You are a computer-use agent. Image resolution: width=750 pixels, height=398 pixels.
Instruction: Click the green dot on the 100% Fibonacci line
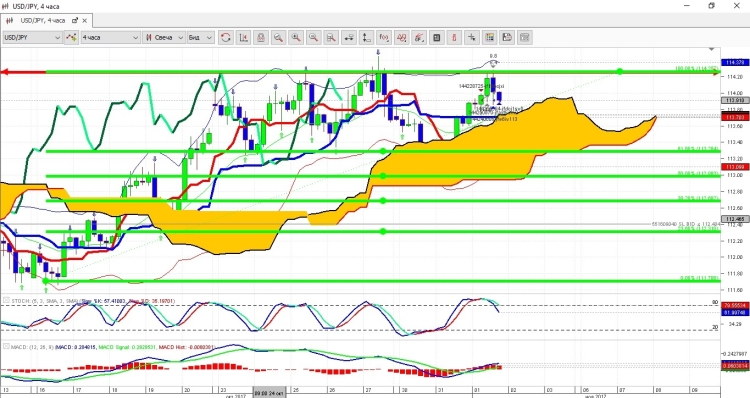click(620, 71)
